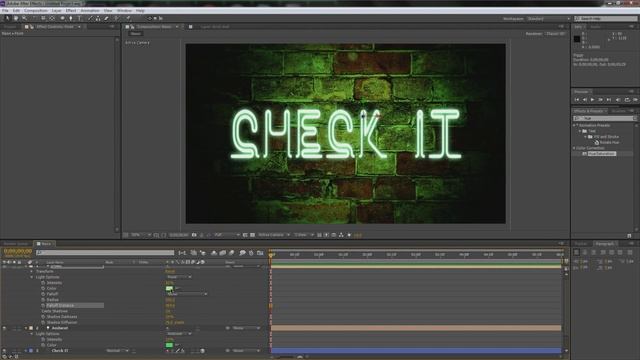Select the Hue/Saturation effect
This screenshot has width=640, height=360.
[x=602, y=154]
